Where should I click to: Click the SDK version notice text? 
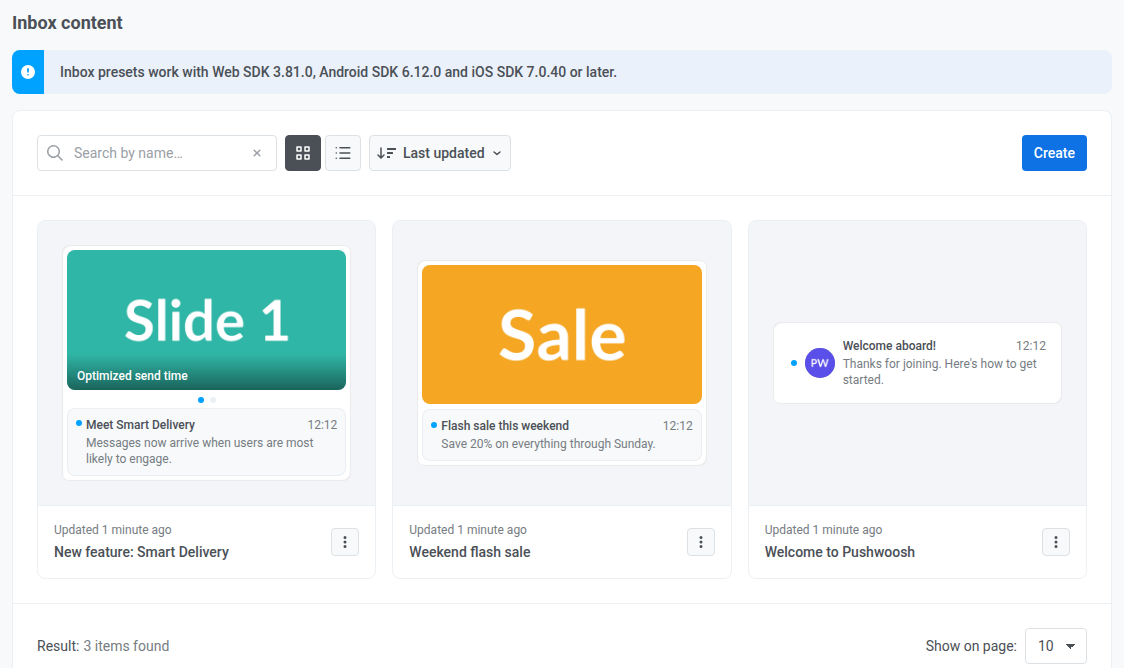point(338,72)
